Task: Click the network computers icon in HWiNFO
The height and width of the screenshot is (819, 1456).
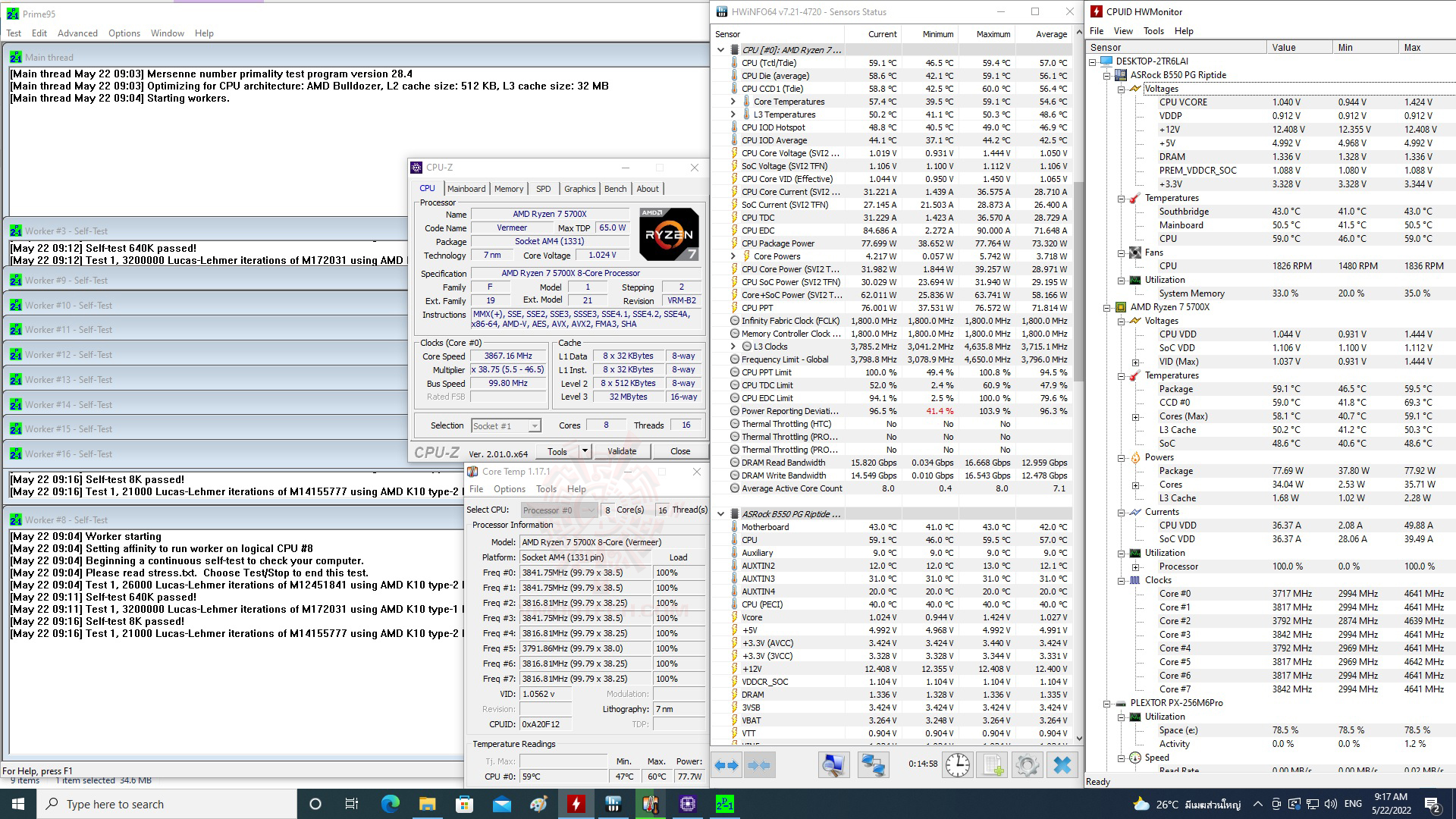Action: pos(873,765)
